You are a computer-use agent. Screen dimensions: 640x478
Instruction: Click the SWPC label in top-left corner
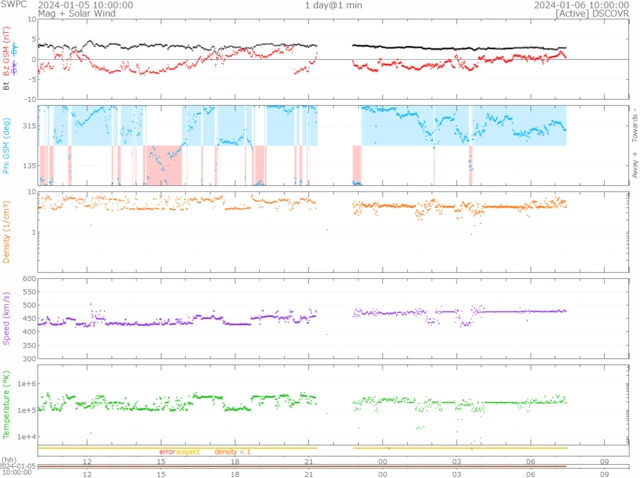(x=13, y=5)
